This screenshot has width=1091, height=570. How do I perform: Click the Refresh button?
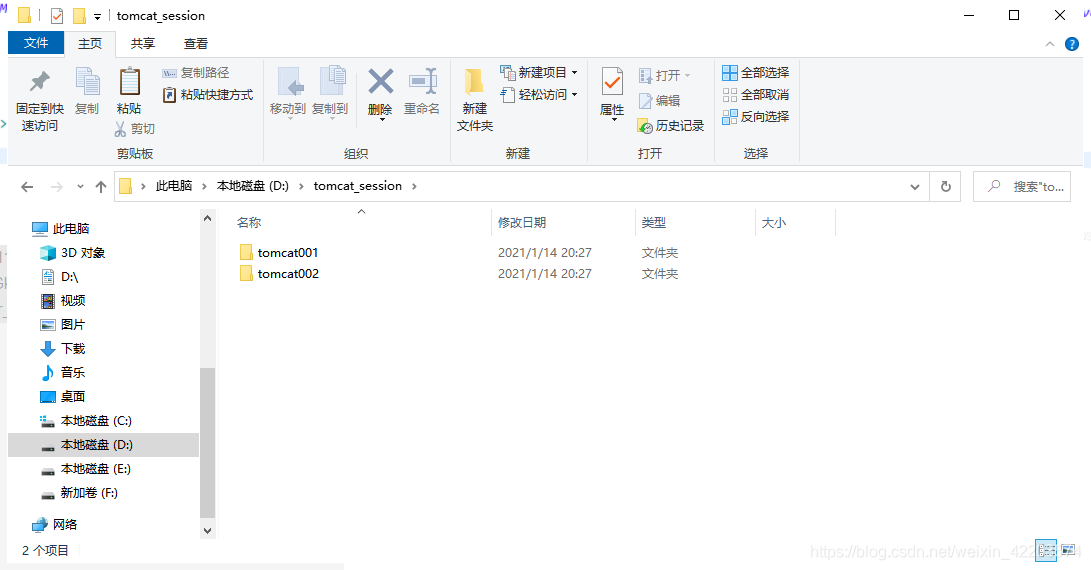pyautogui.click(x=946, y=187)
